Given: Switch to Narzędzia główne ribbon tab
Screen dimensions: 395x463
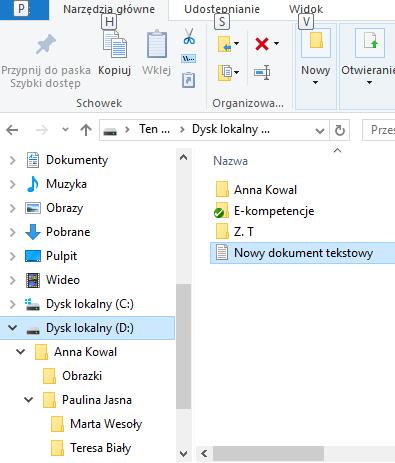Looking at the screenshot, I should 109,9.
